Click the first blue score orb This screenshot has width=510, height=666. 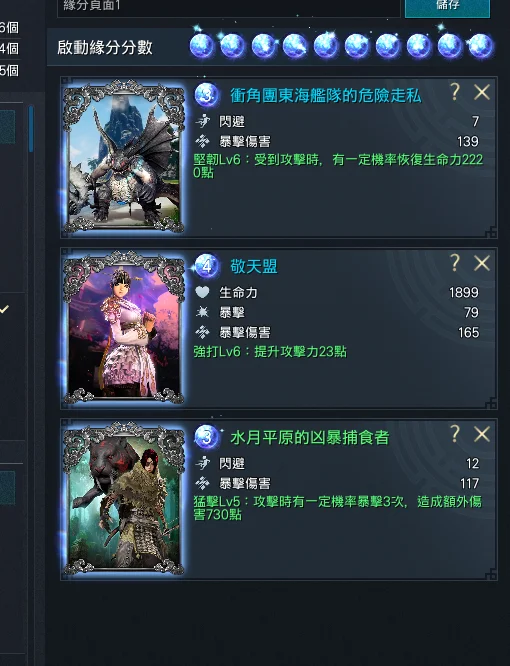click(202, 45)
